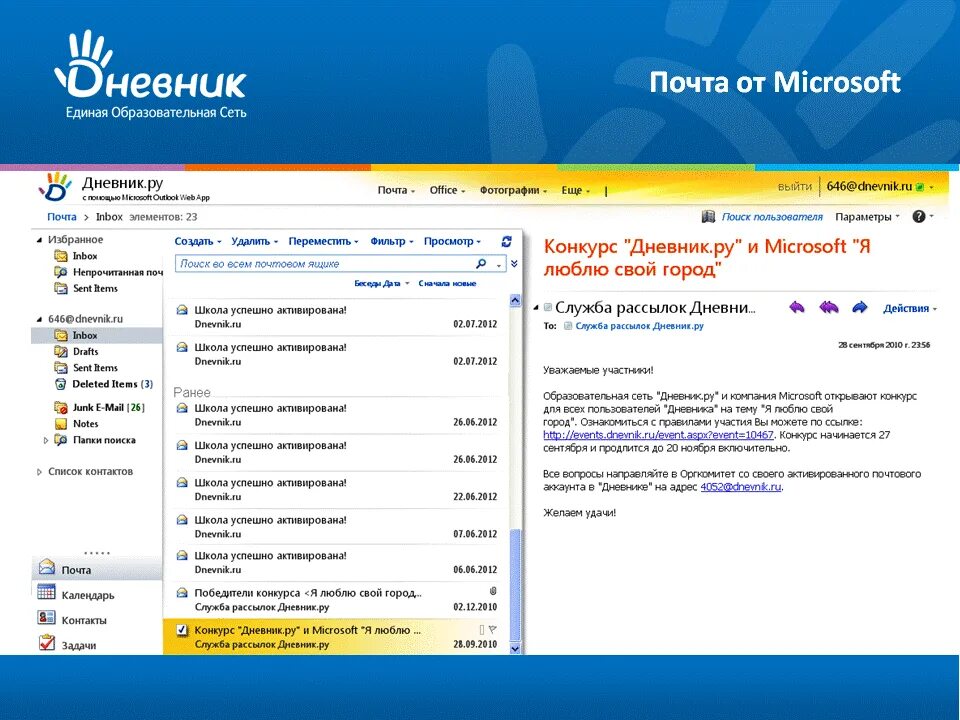Image resolution: width=960 pixels, height=720 pixels.
Task: Open the Фильтр dropdown menu
Action: click(x=389, y=240)
